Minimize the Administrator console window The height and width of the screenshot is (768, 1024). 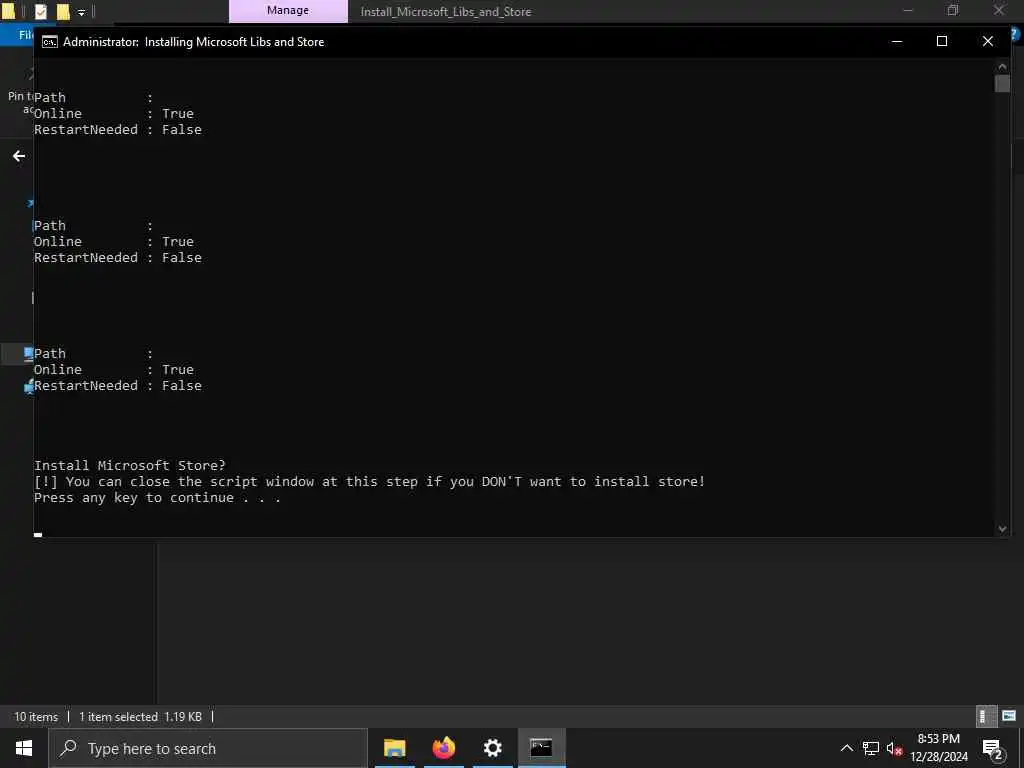click(x=897, y=41)
